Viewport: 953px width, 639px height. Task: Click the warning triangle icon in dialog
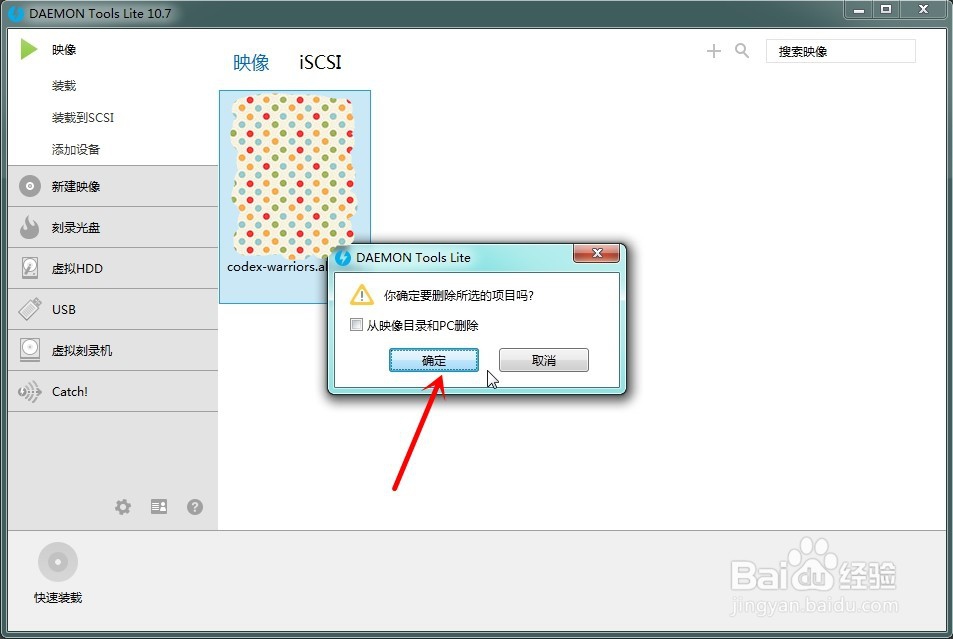coord(362,295)
